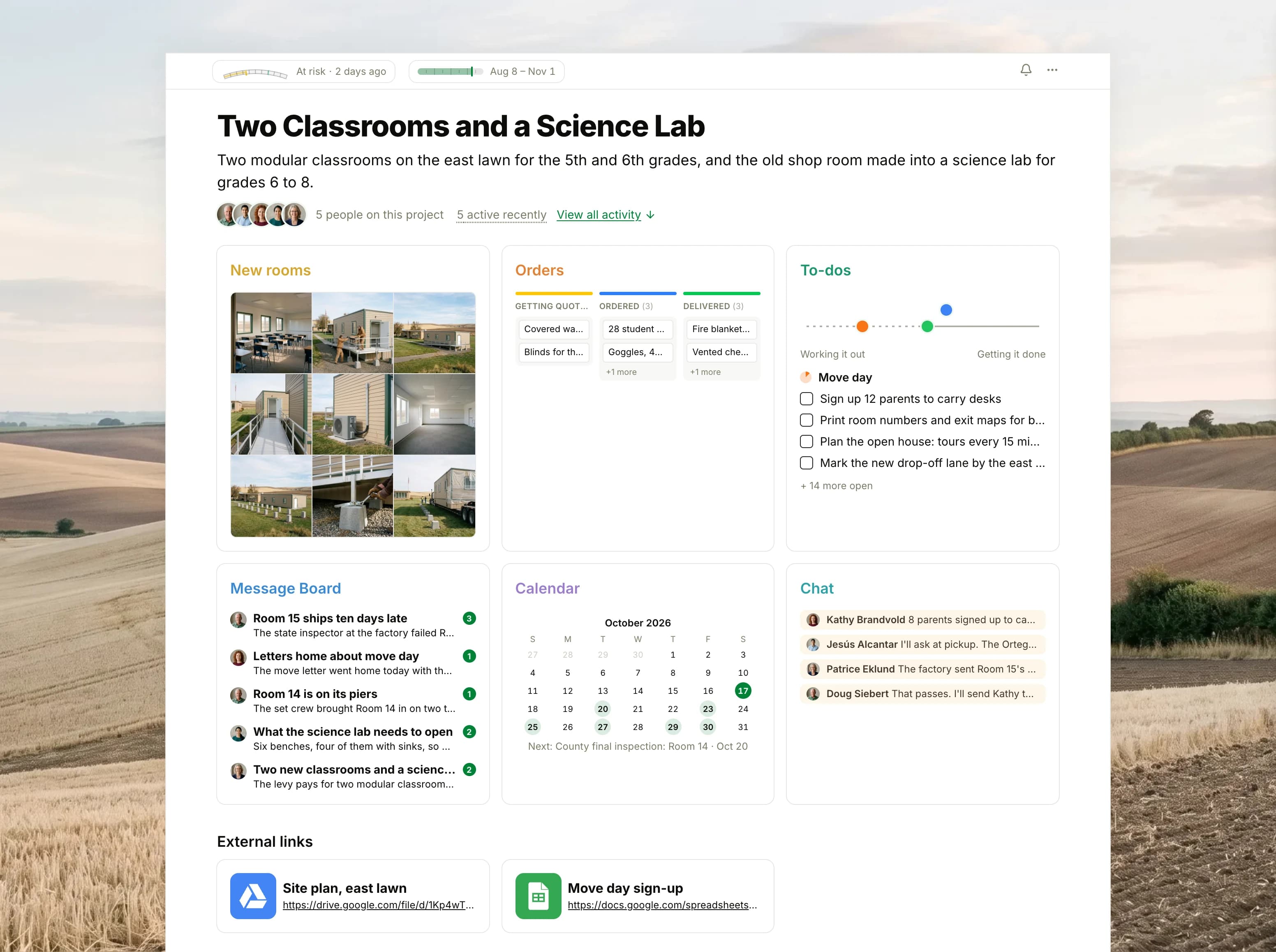1276x952 pixels.
Task: Open the Message Board section heading
Action: (x=285, y=588)
